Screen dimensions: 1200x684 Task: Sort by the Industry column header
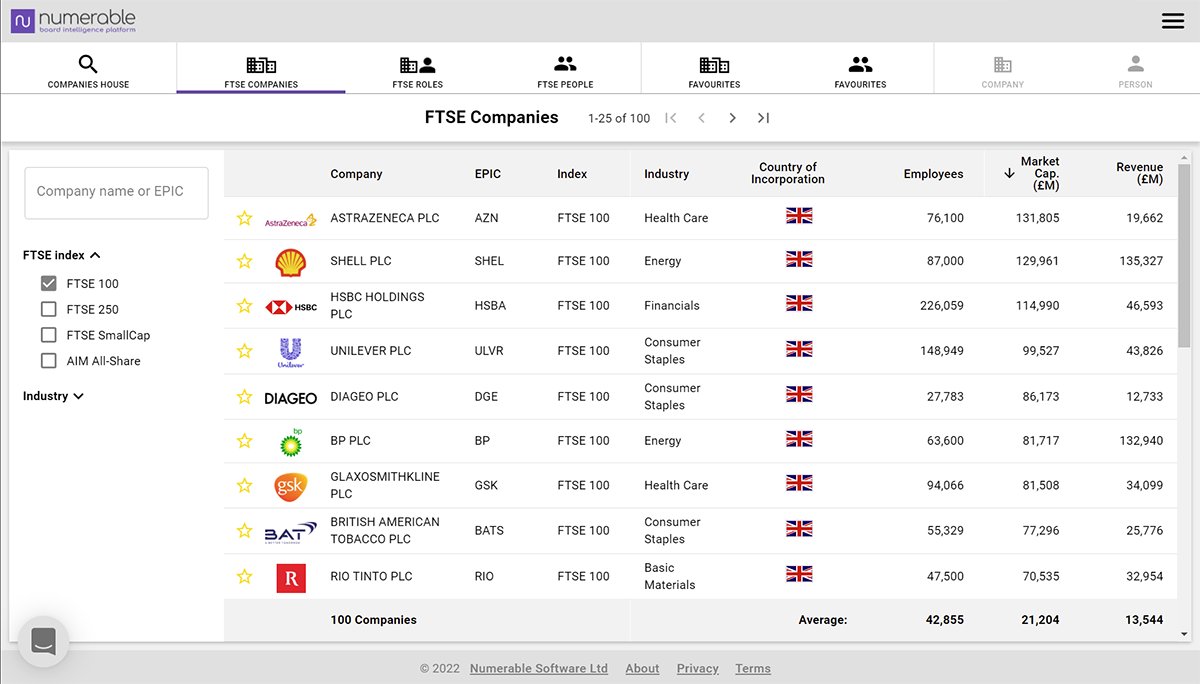pyautogui.click(x=666, y=174)
